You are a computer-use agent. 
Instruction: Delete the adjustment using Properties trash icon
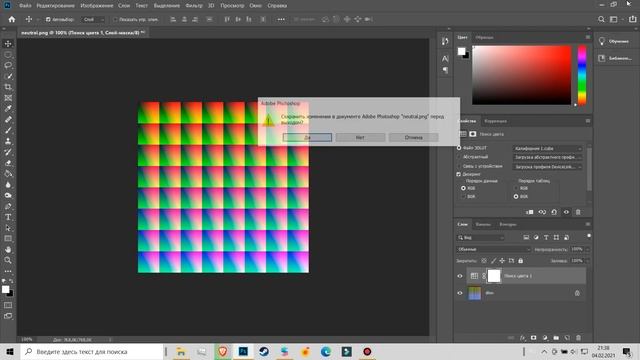pos(578,212)
